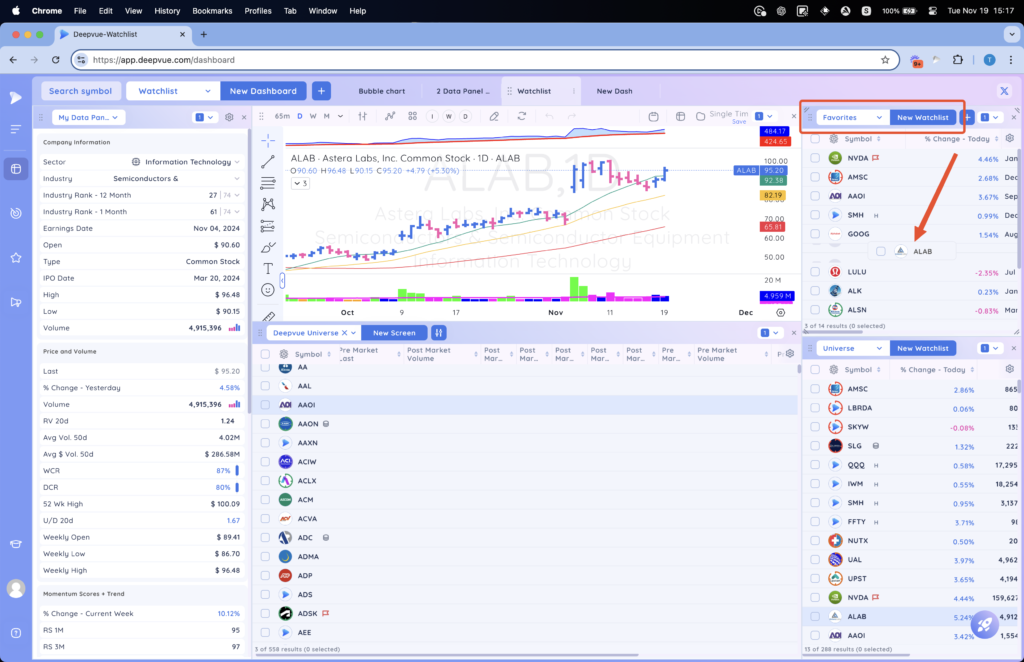This screenshot has width=1024, height=662.
Task: Tick the NVDA checkbox in Favorites watchlist
Action: [815, 158]
